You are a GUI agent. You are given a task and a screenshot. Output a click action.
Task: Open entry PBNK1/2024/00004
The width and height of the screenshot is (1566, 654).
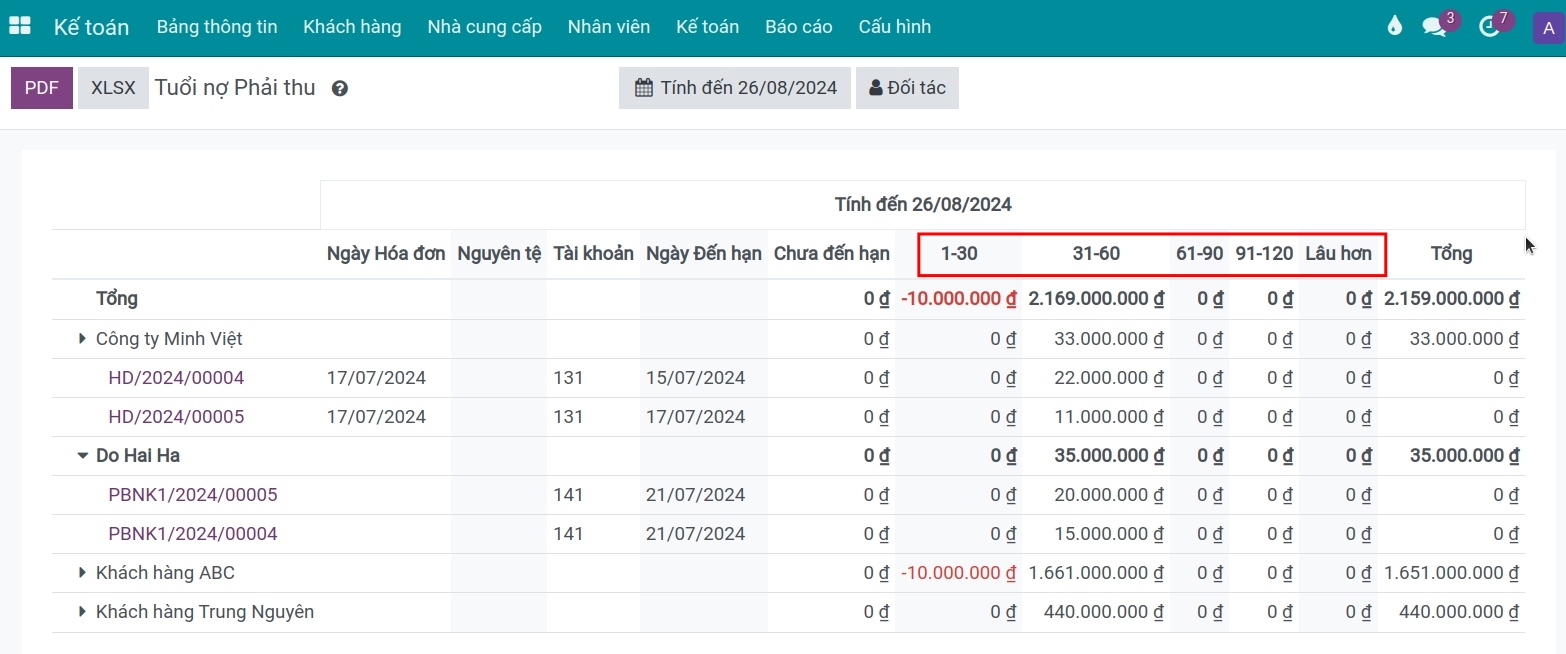(193, 534)
